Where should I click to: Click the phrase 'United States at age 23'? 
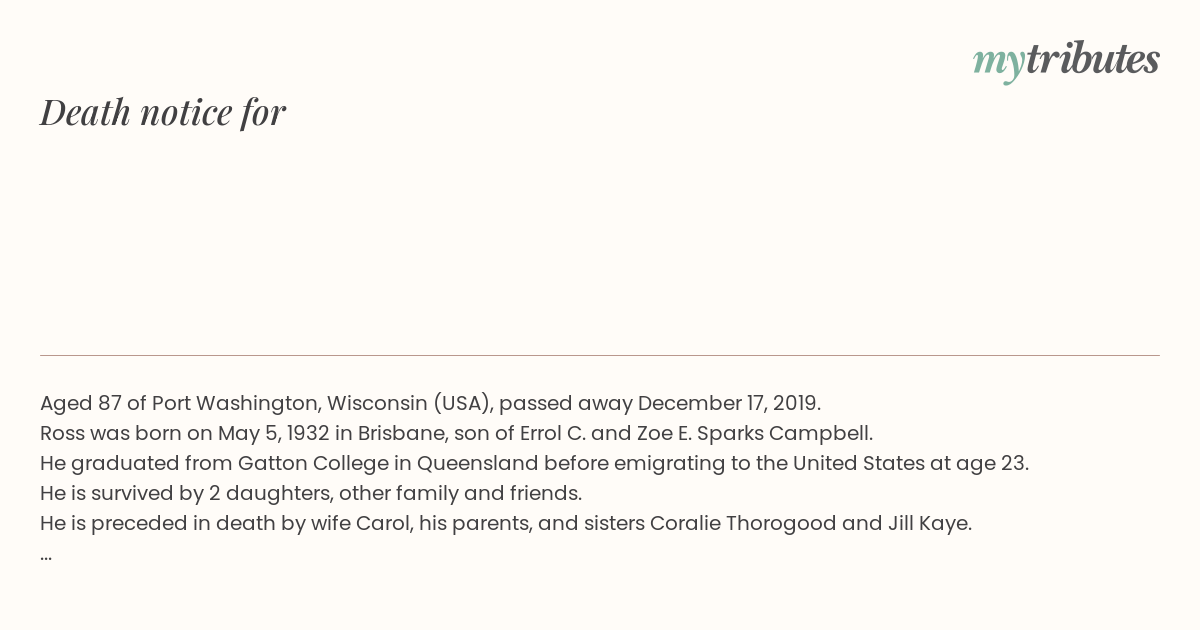(909, 464)
